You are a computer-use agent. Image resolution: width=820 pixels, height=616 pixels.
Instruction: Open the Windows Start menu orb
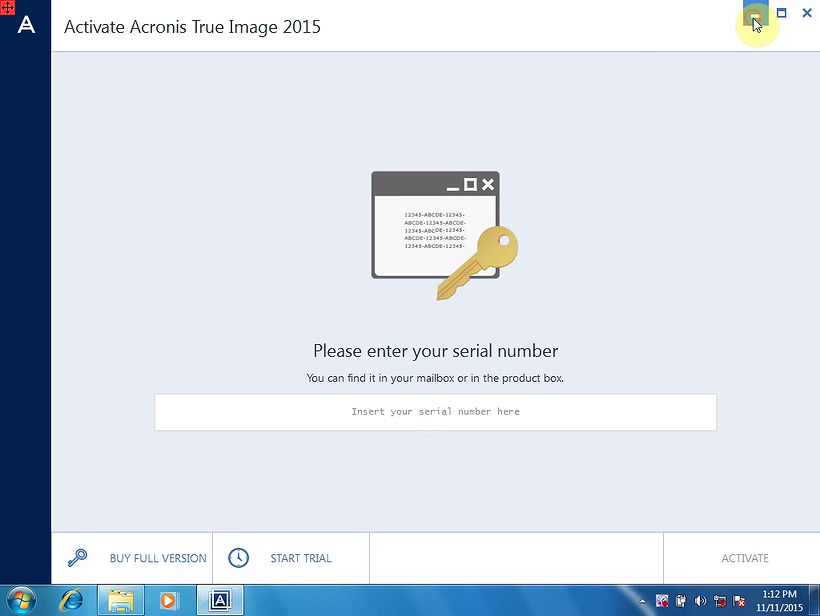(x=21, y=601)
